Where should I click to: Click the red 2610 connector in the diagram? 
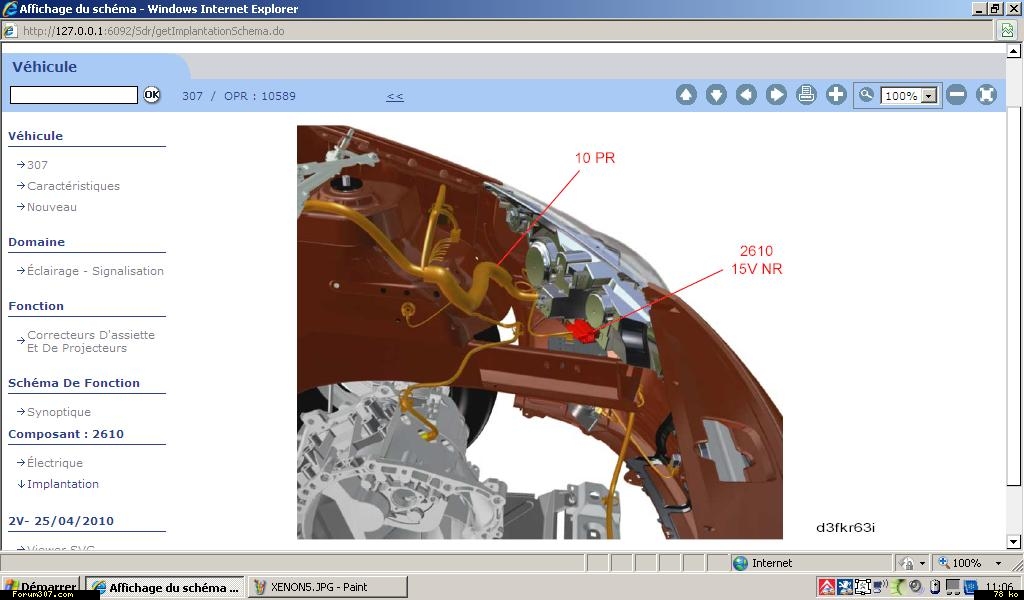(581, 330)
